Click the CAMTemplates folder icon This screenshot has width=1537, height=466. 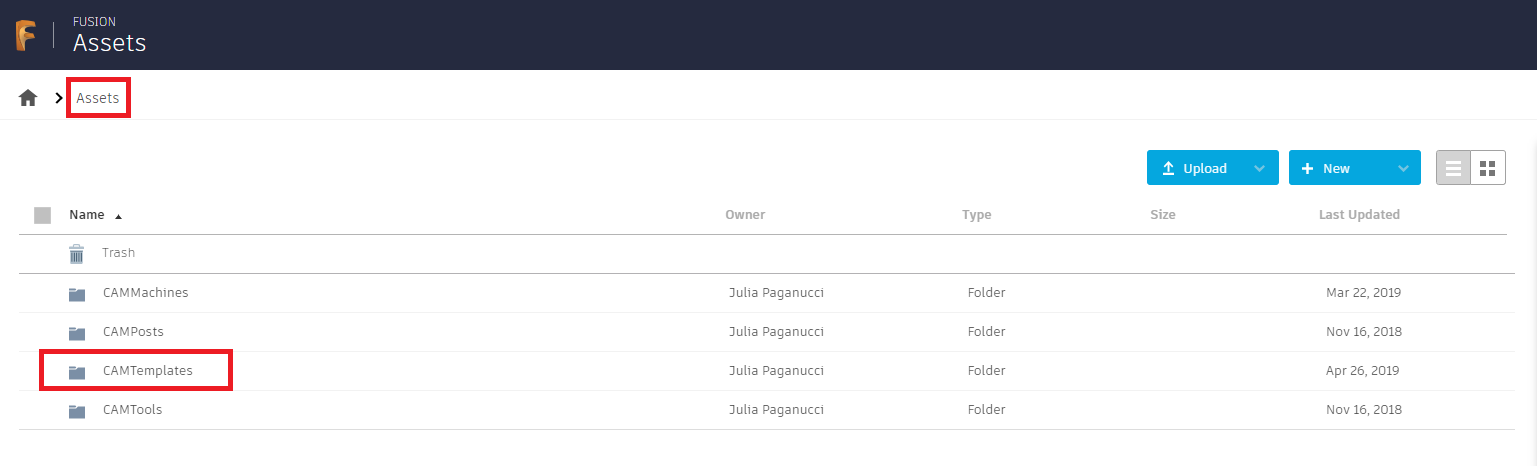click(77, 371)
